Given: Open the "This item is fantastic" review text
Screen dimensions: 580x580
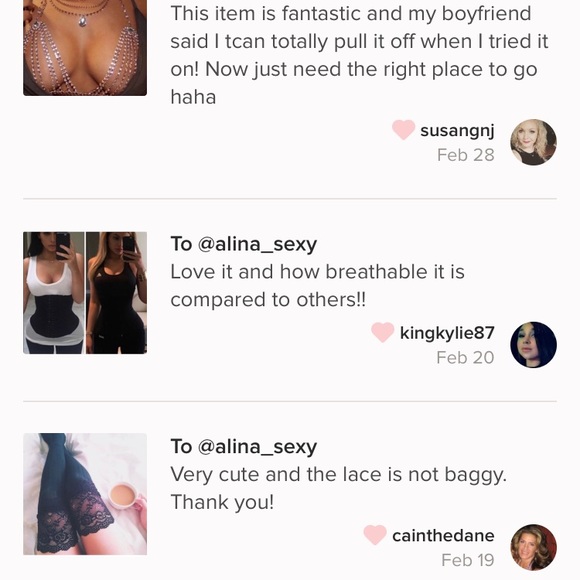Looking at the screenshot, I should [359, 55].
